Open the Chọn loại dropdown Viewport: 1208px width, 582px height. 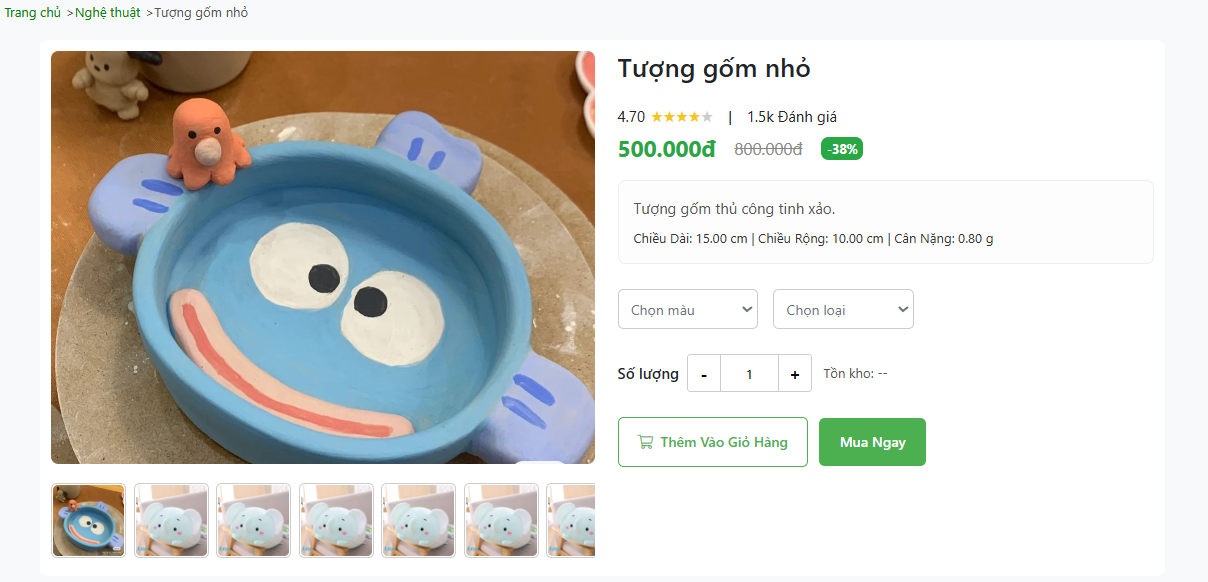coord(843,309)
